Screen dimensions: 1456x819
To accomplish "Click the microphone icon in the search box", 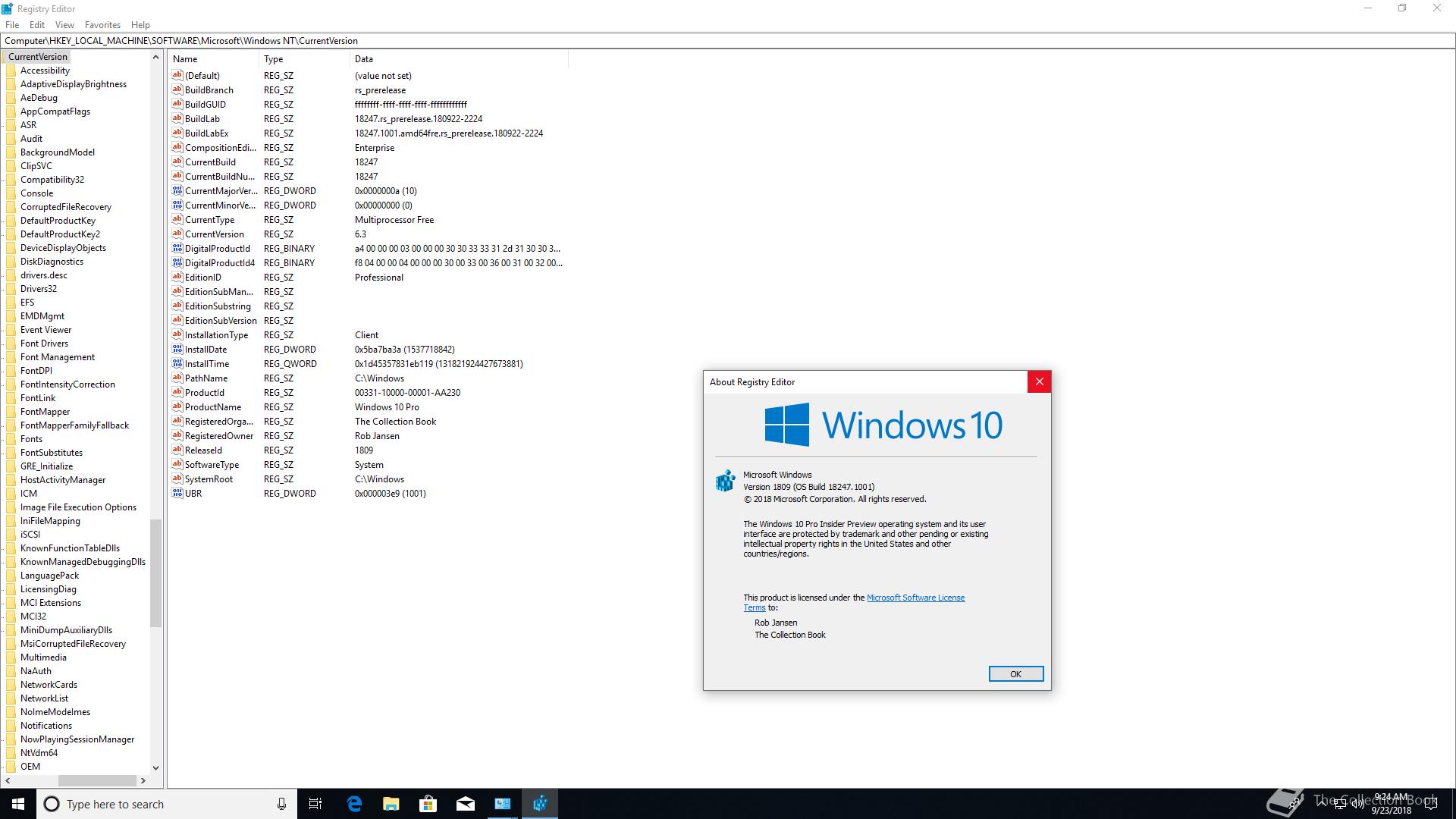I will 281,804.
